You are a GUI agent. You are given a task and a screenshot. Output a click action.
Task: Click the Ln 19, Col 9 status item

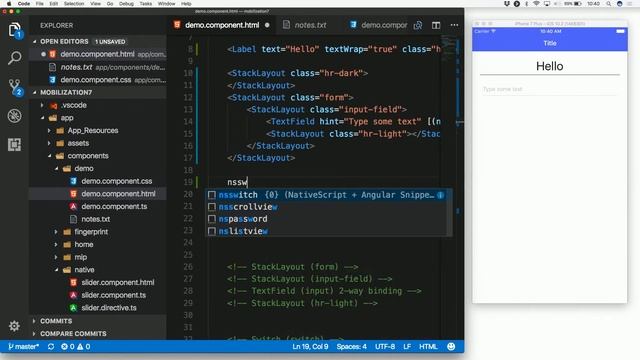tap(310, 347)
